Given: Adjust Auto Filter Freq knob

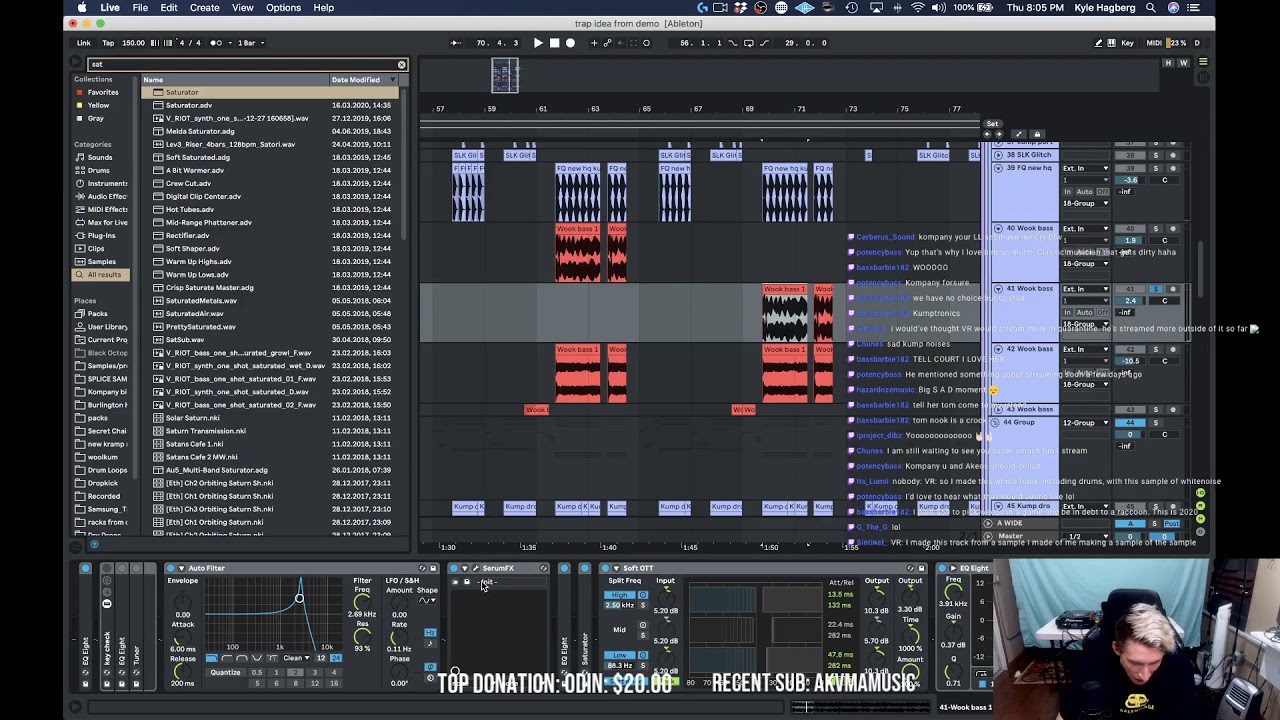Looking at the screenshot, I should click(362, 600).
